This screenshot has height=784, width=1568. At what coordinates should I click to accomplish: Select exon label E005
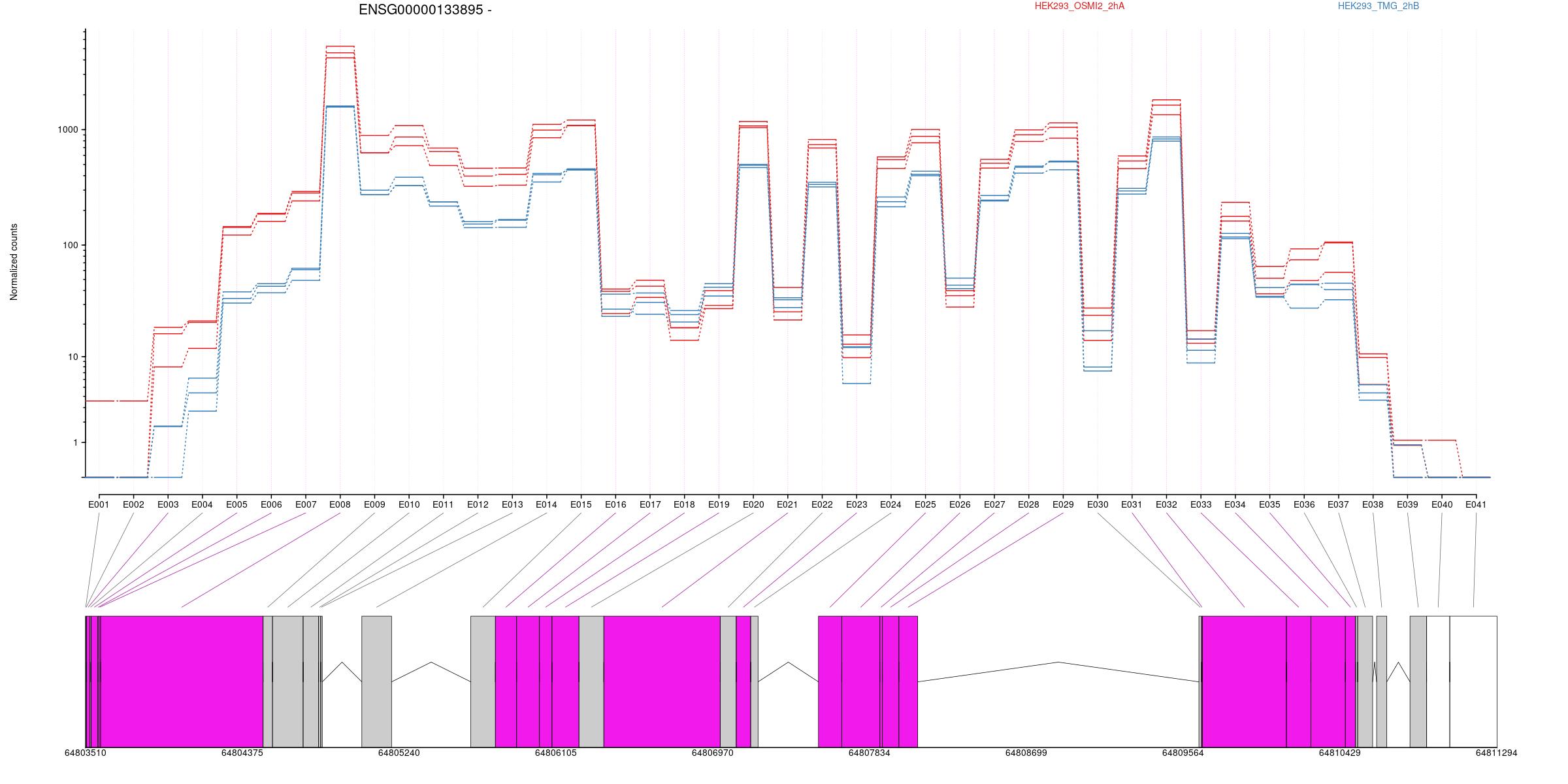(x=237, y=504)
